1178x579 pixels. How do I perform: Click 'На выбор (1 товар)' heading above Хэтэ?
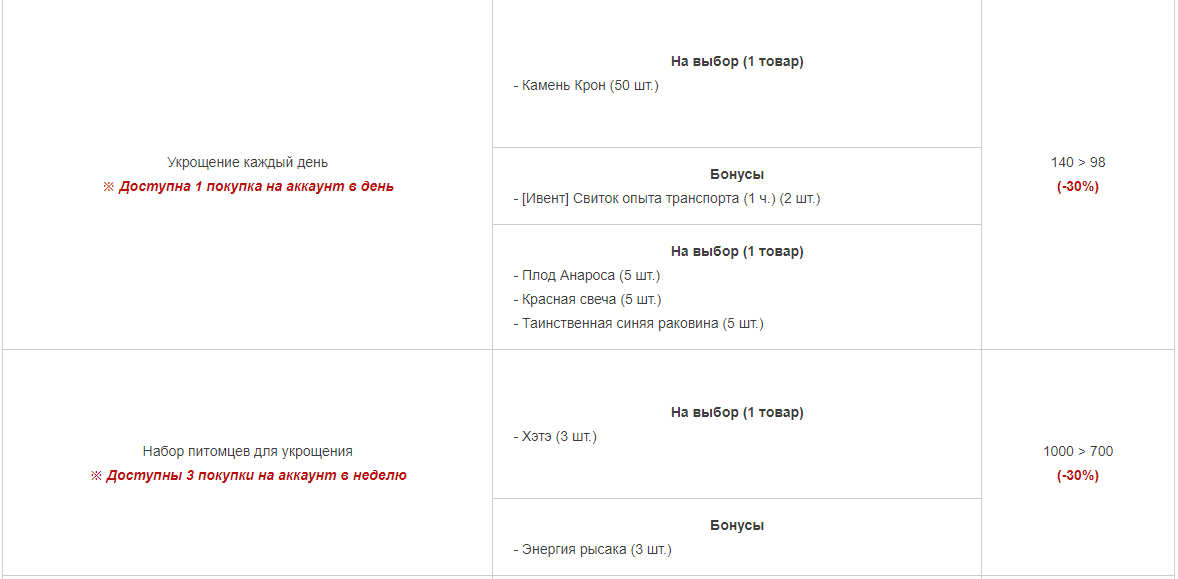737,412
